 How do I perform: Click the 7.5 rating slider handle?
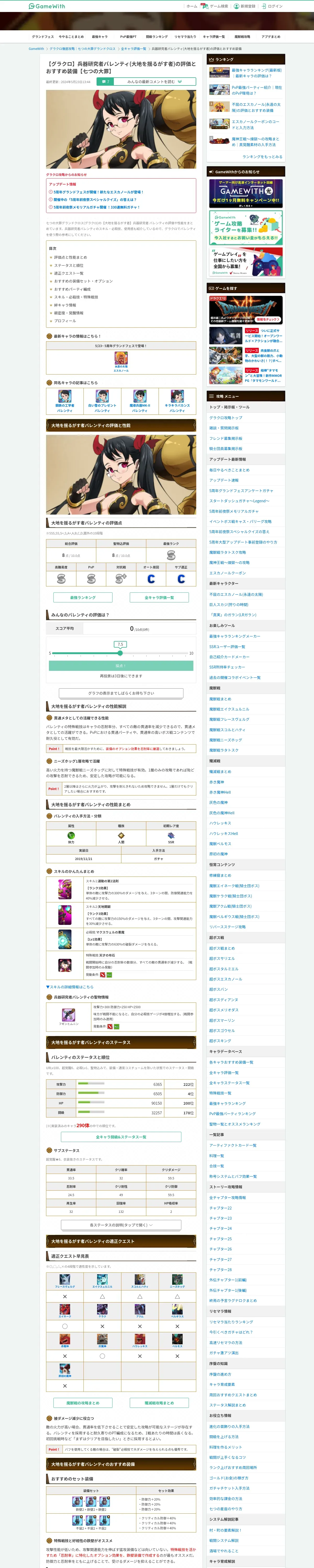(120, 653)
